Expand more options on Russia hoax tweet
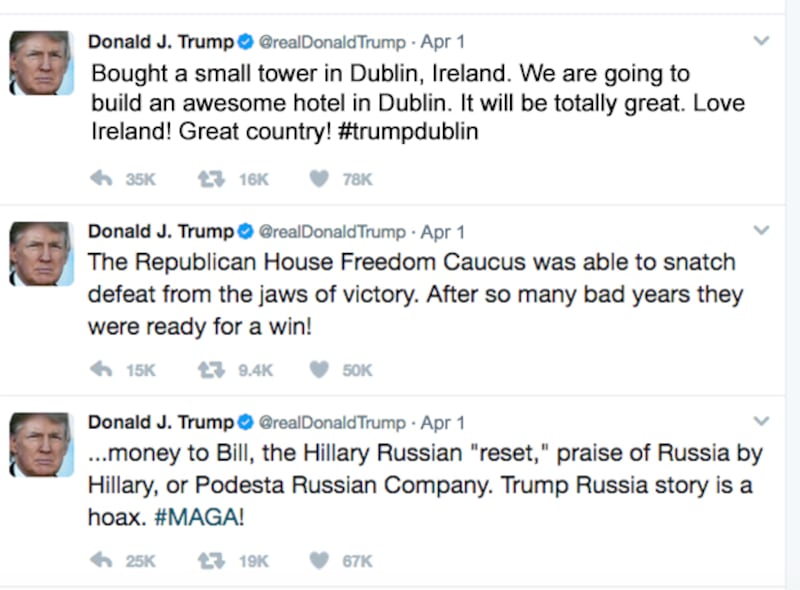The image size is (800, 590). pos(761,421)
